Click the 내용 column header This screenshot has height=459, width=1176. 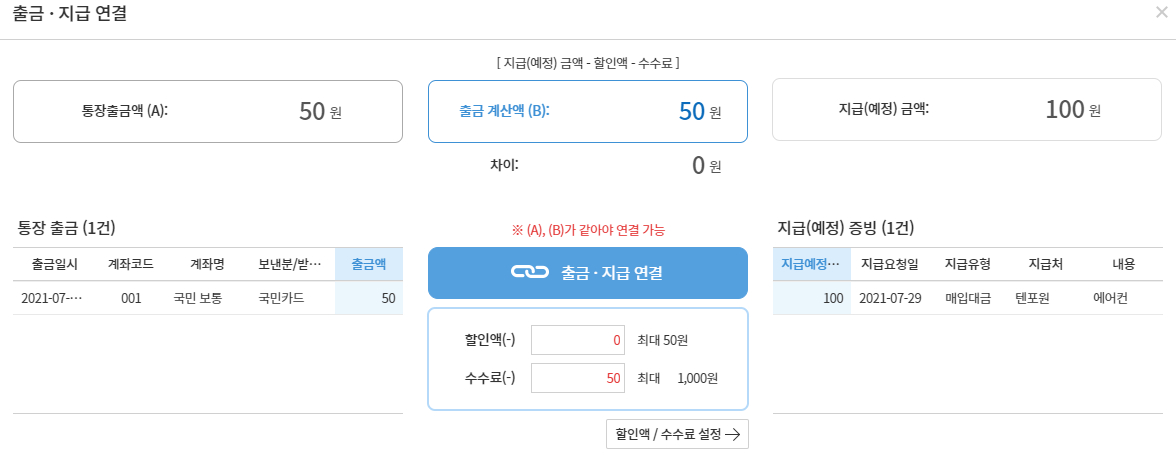click(1123, 264)
